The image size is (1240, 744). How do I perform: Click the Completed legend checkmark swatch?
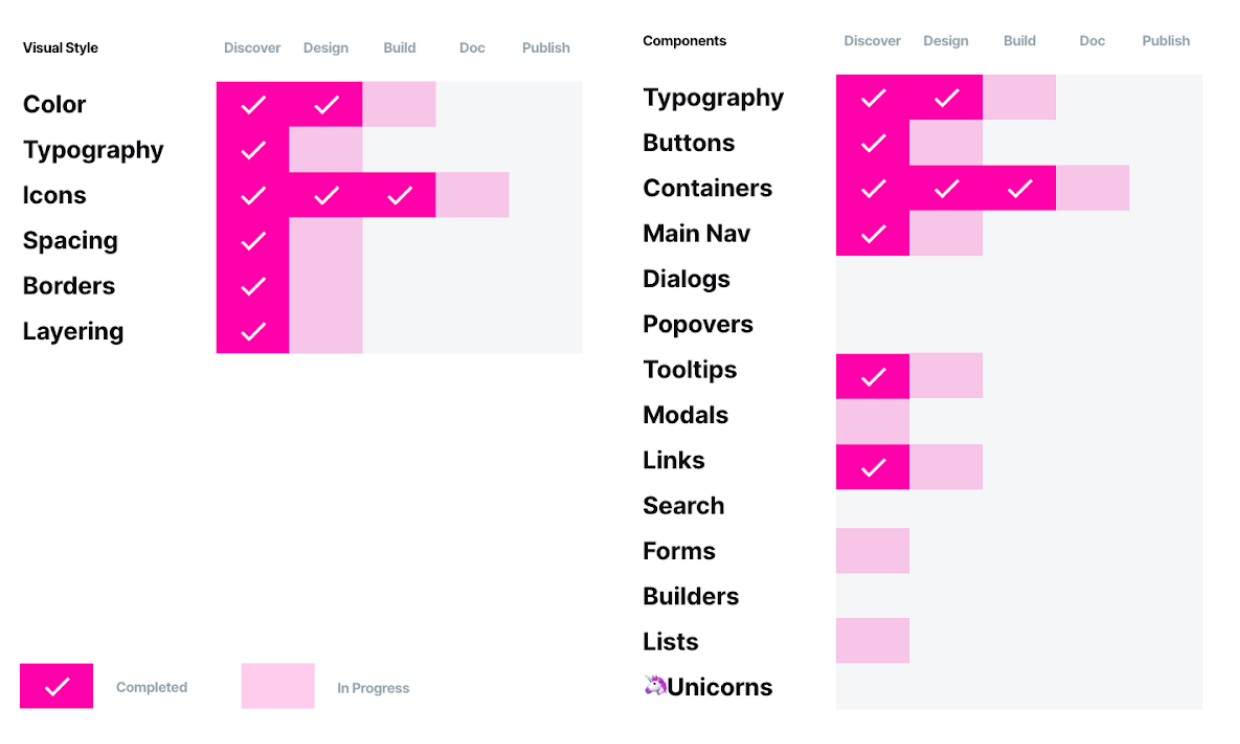click(x=57, y=686)
